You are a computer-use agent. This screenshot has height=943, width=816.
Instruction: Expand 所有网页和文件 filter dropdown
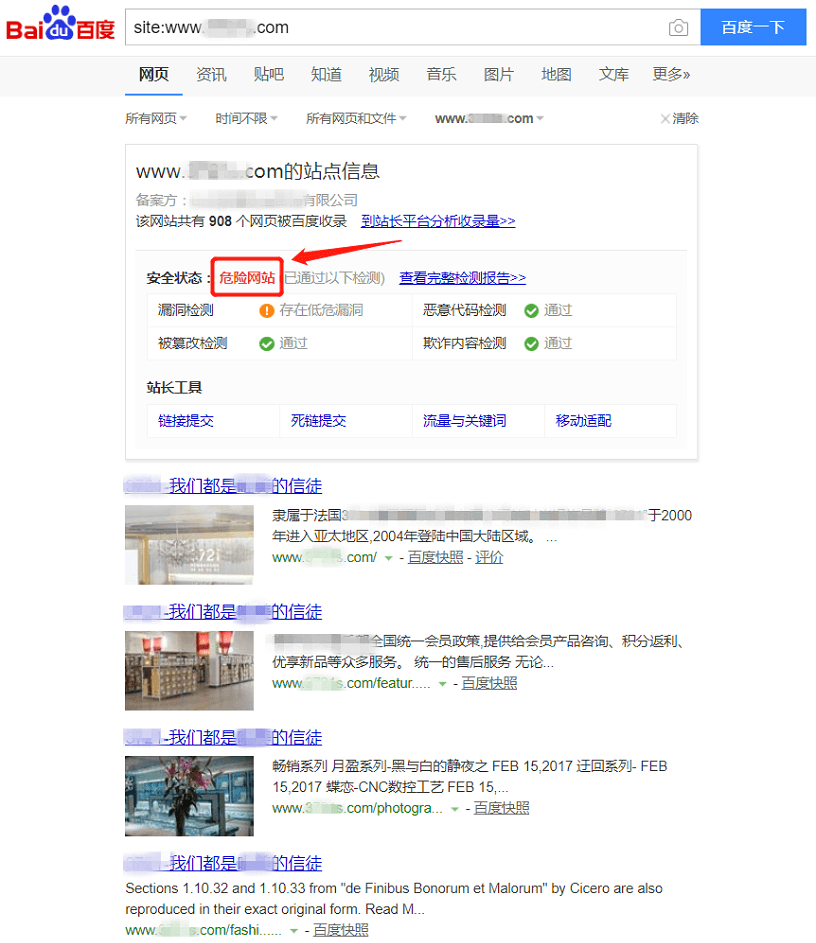[x=356, y=118]
